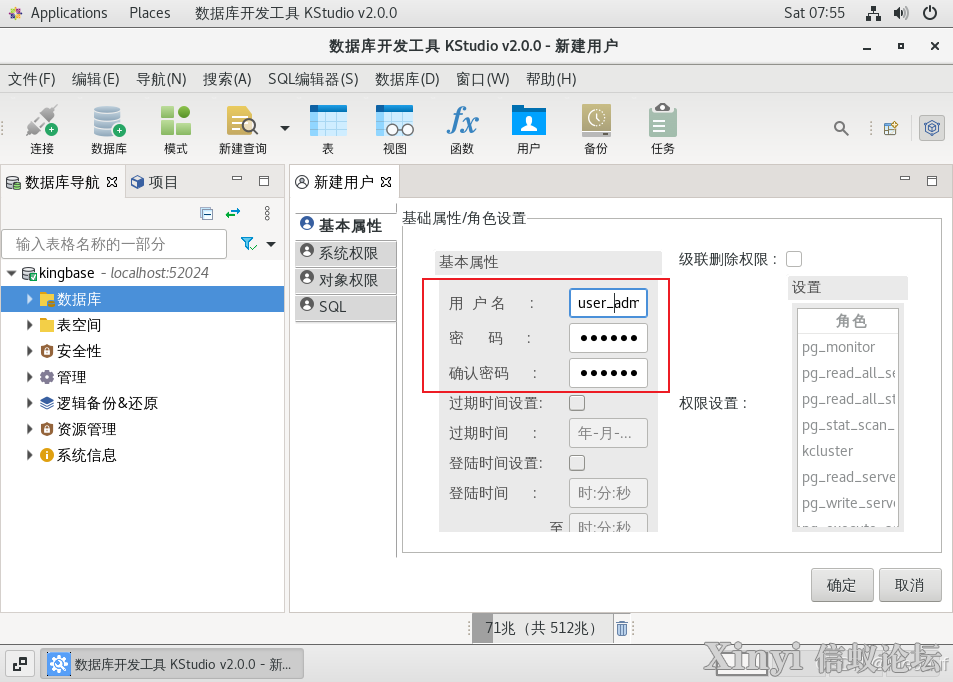953x682 pixels.
Task: Select the 系统权限 side tab
Action: click(x=346, y=253)
